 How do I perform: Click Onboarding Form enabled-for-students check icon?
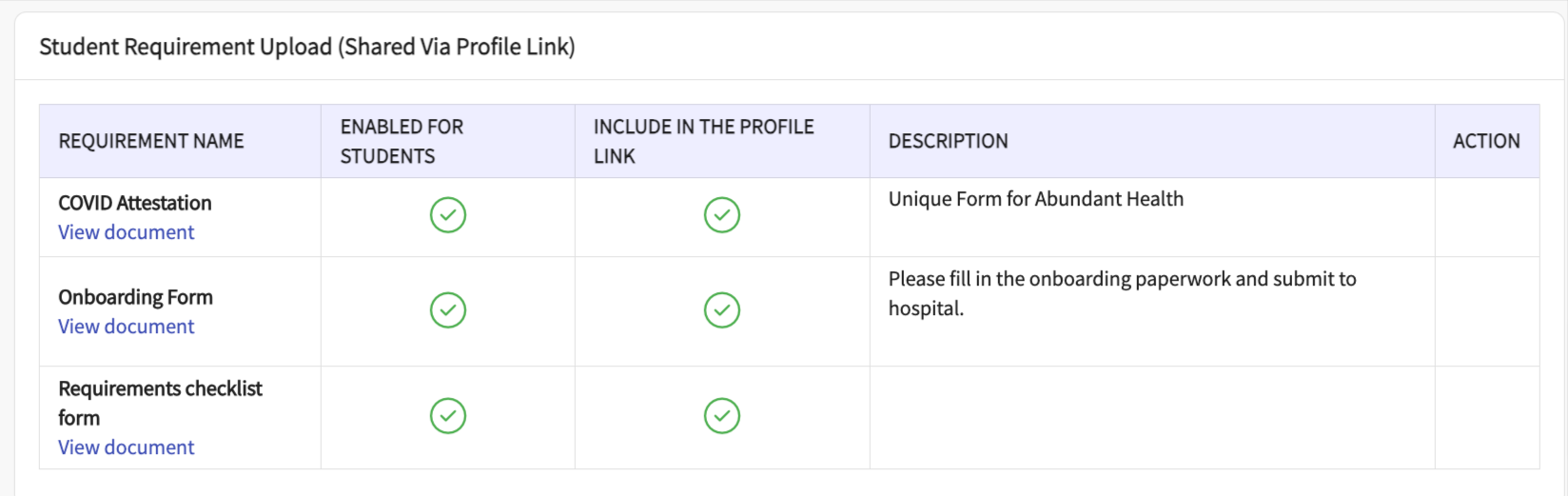pyautogui.click(x=448, y=310)
